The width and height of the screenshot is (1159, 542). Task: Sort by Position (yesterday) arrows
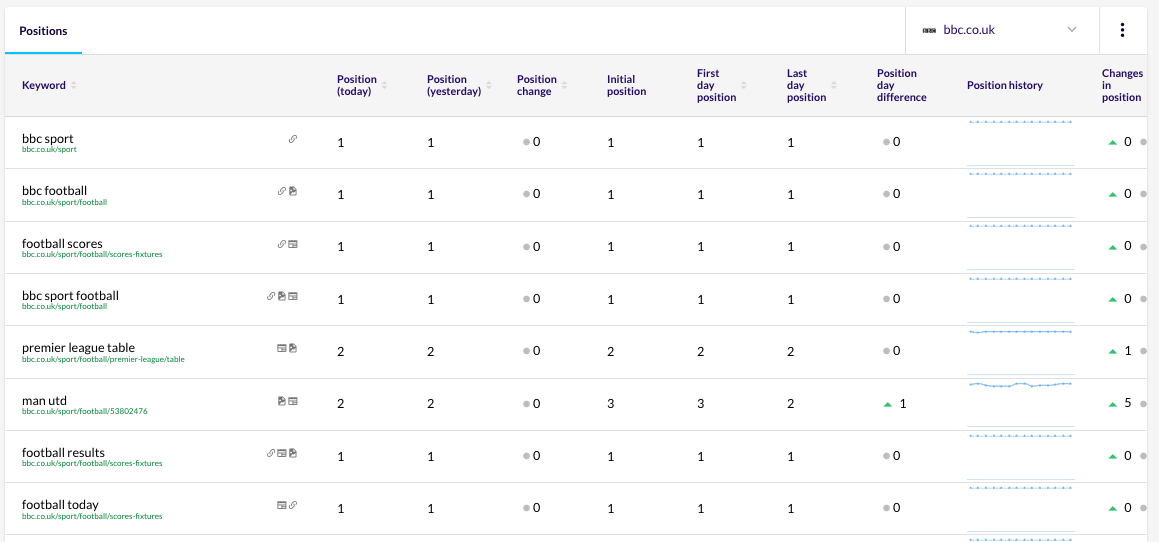[489, 85]
